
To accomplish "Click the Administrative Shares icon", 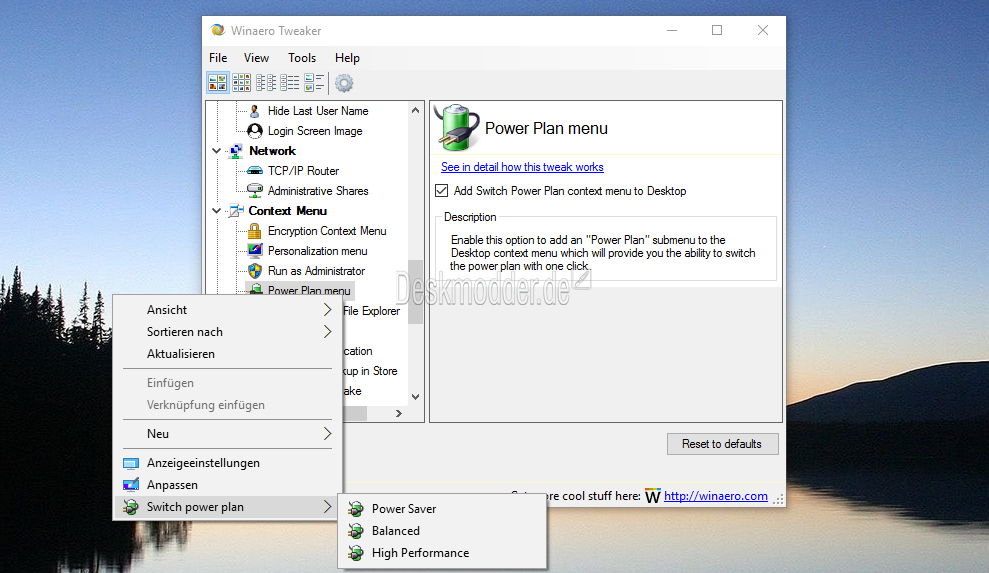I will coord(254,191).
